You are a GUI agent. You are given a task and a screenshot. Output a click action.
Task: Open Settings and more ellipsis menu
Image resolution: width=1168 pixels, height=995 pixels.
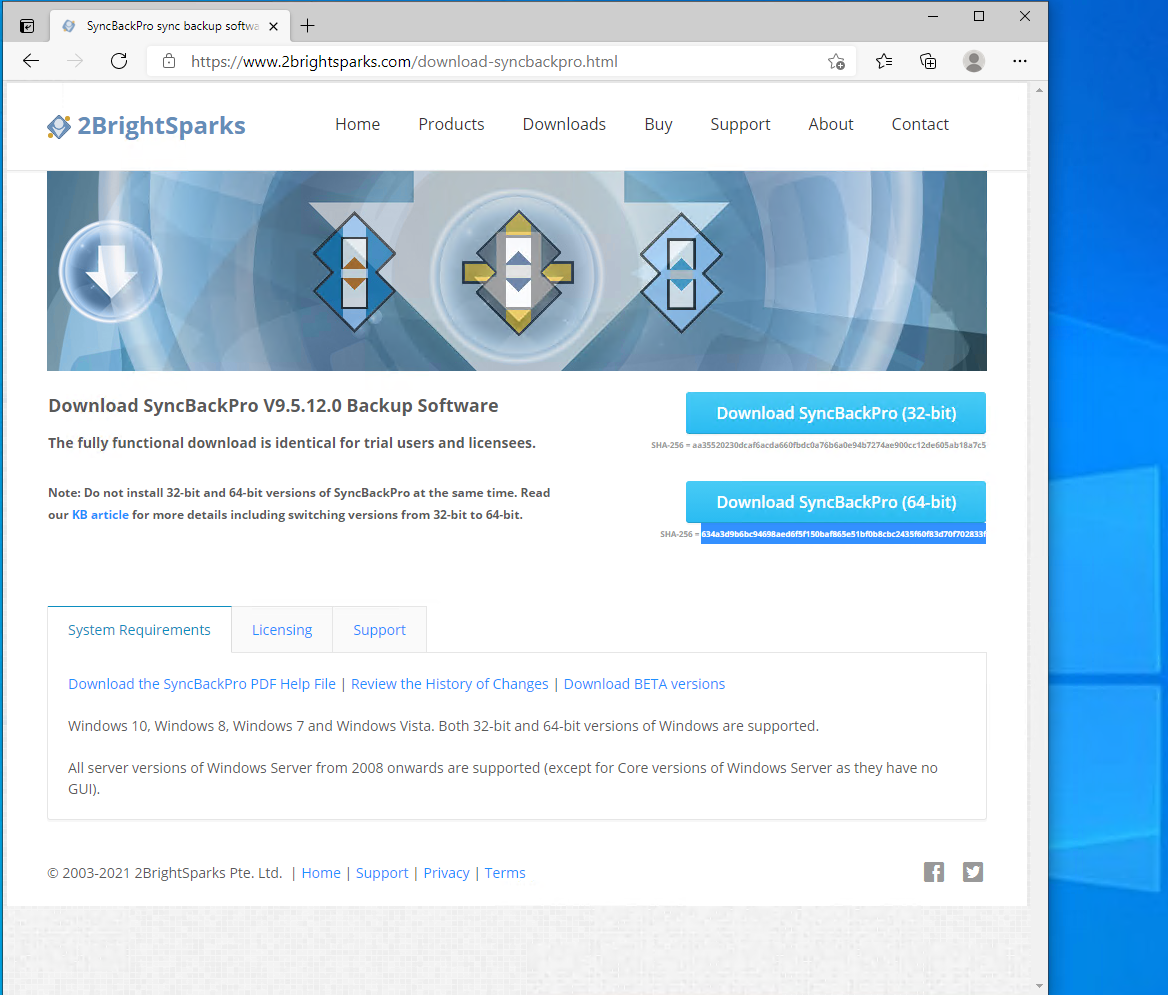click(1020, 61)
